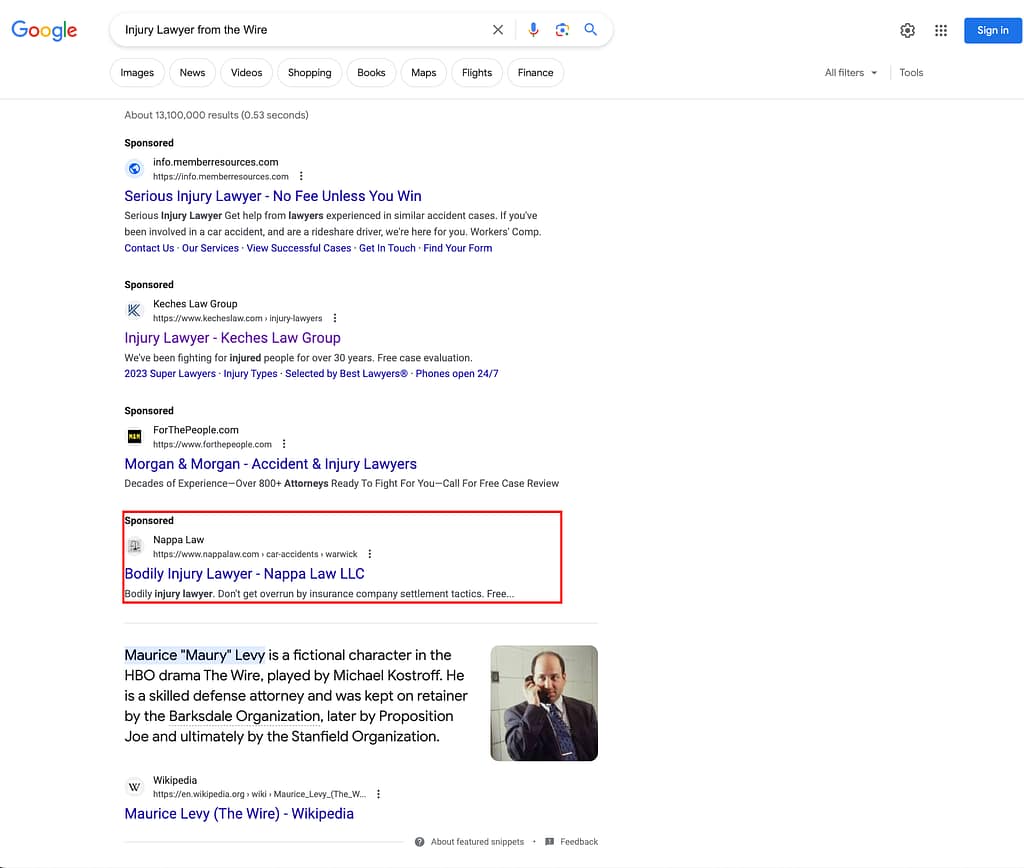Switch to the Flights tab

point(477,72)
